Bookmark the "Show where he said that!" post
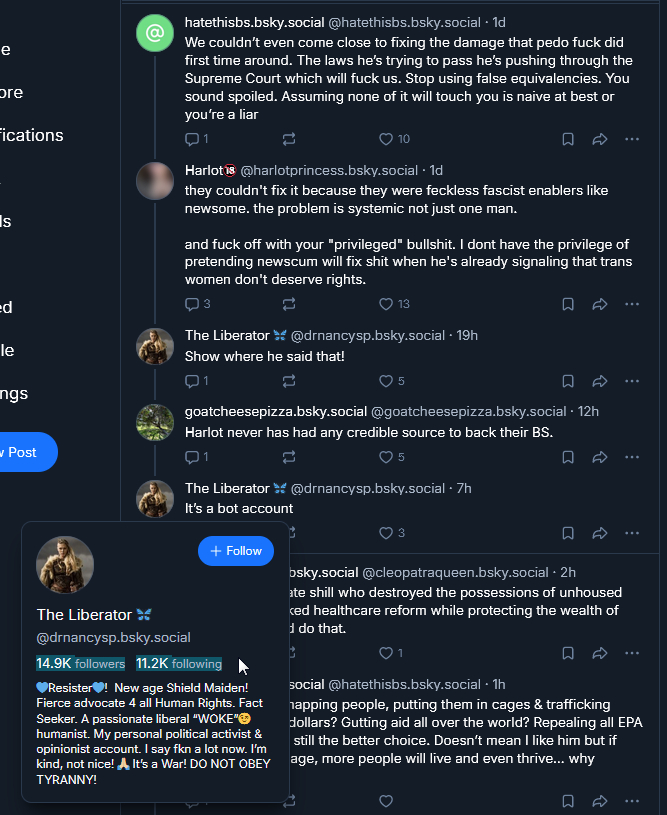The image size is (667, 815). click(x=568, y=381)
